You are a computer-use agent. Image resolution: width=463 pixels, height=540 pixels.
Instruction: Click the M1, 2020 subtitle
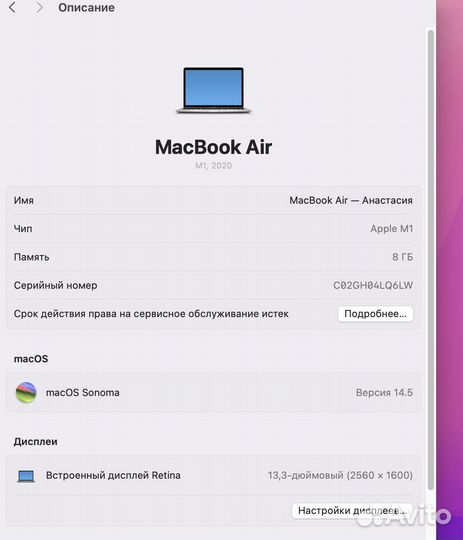tap(214, 166)
